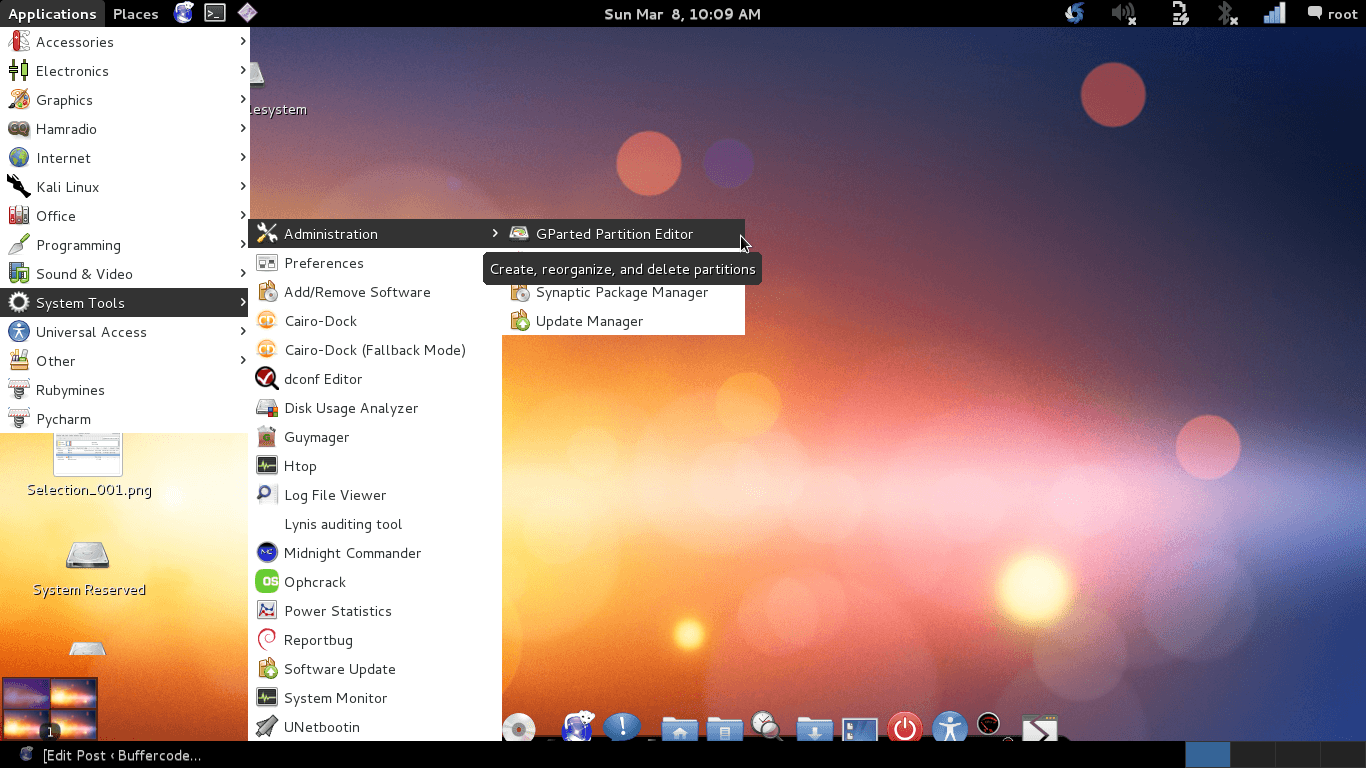Open the accessibility figure icon in the dock
The width and height of the screenshot is (1366, 768).
949,728
